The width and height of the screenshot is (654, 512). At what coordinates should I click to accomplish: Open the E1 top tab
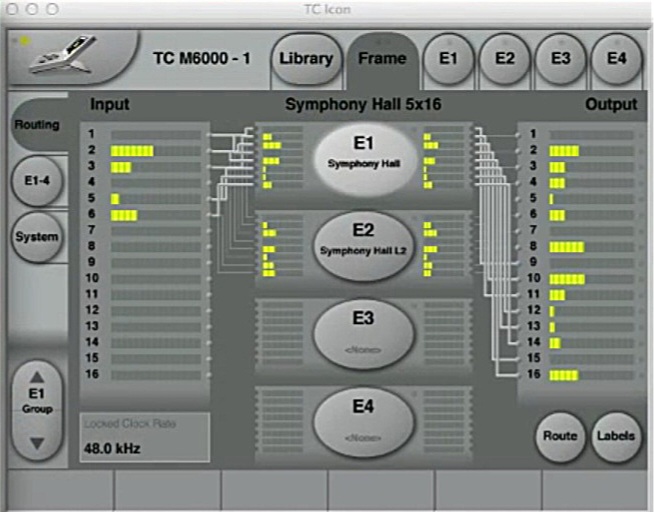[x=449, y=58]
